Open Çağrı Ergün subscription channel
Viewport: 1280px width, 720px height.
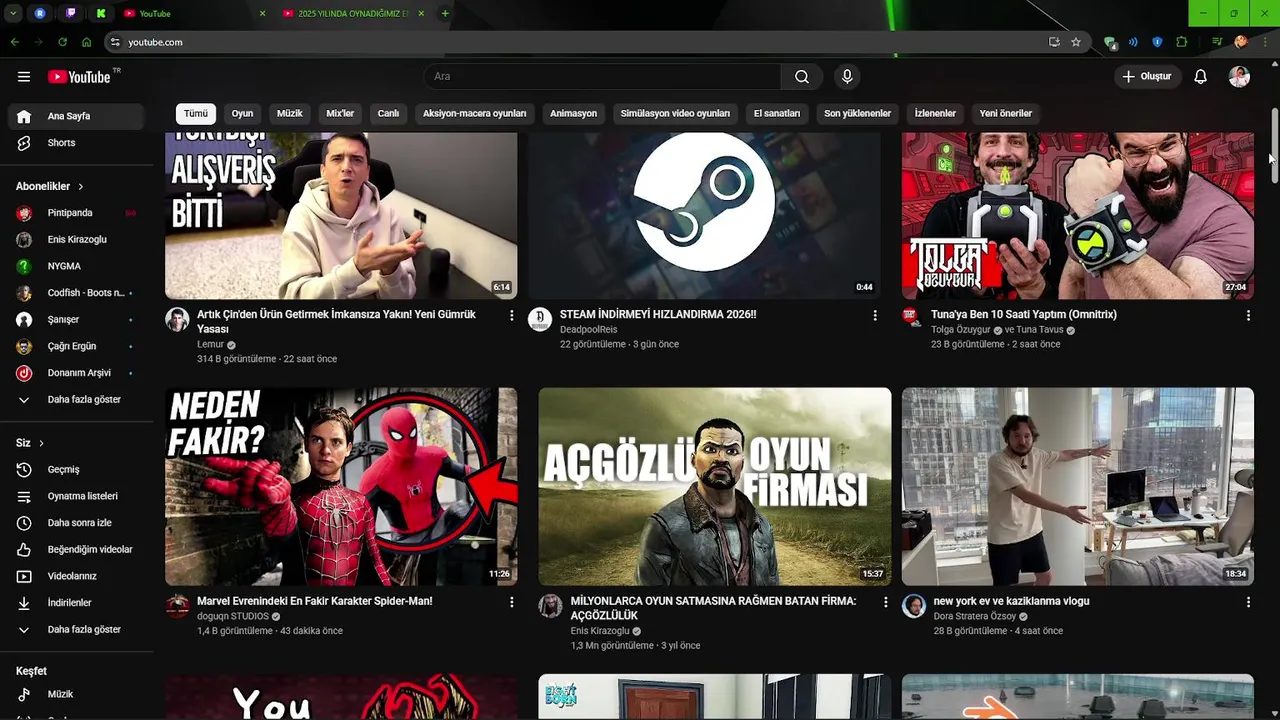pyautogui.click(x=76, y=346)
